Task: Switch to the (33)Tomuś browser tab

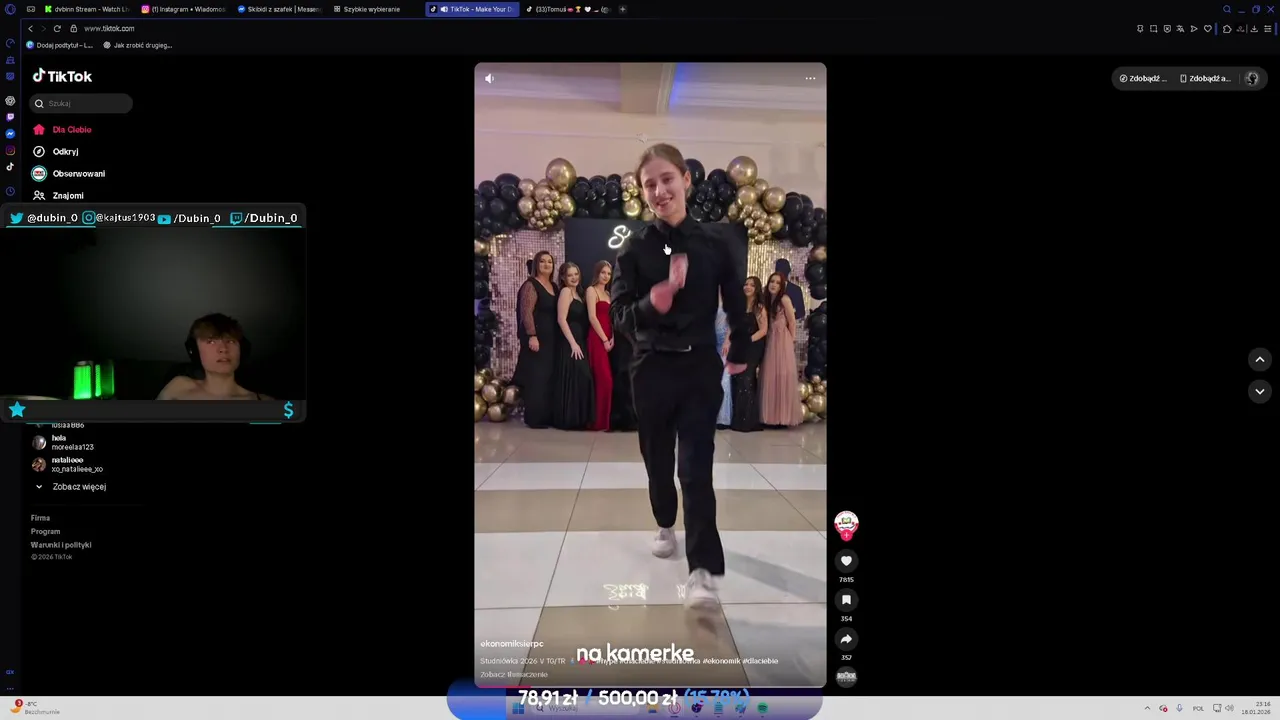Action: coord(568,9)
